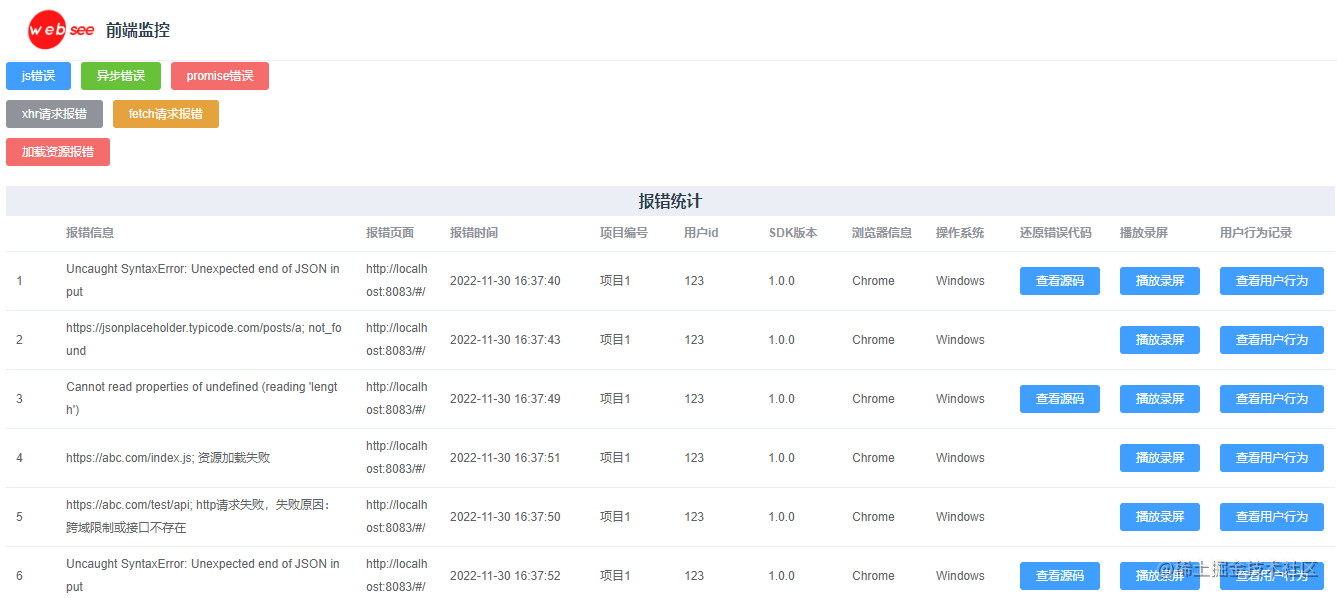Click the 项目编号 column header
Viewport: 1337px width, 598px height.
tap(624, 233)
